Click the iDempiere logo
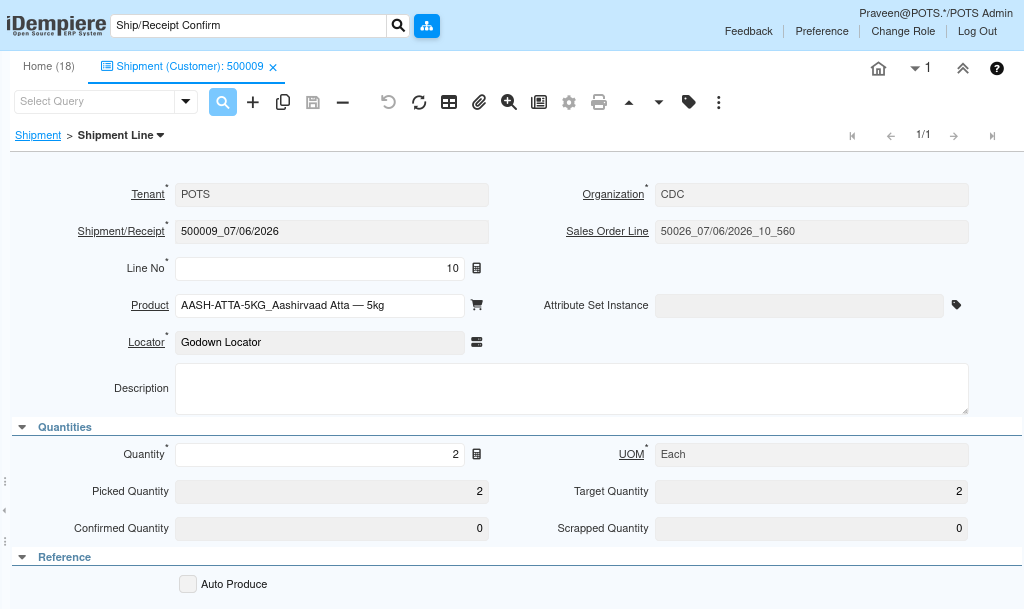The height and width of the screenshot is (609, 1024). (56, 25)
